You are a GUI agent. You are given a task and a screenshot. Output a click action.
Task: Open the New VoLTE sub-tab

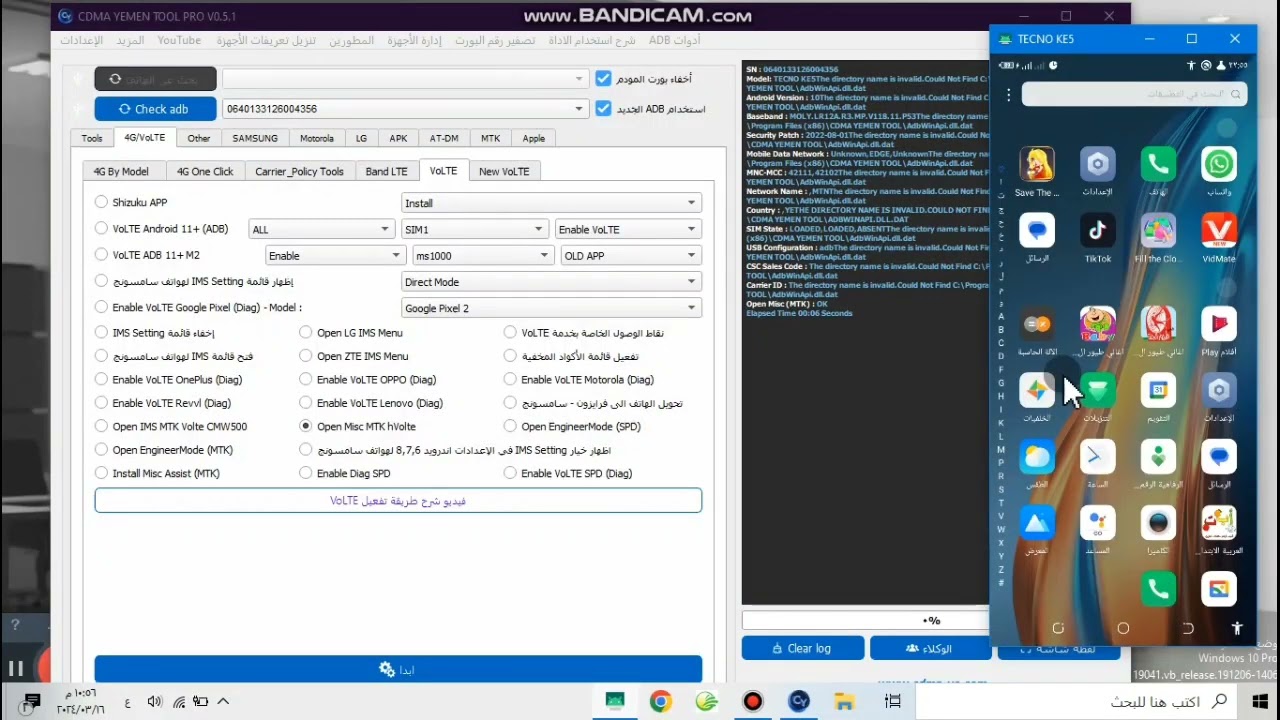click(x=504, y=171)
